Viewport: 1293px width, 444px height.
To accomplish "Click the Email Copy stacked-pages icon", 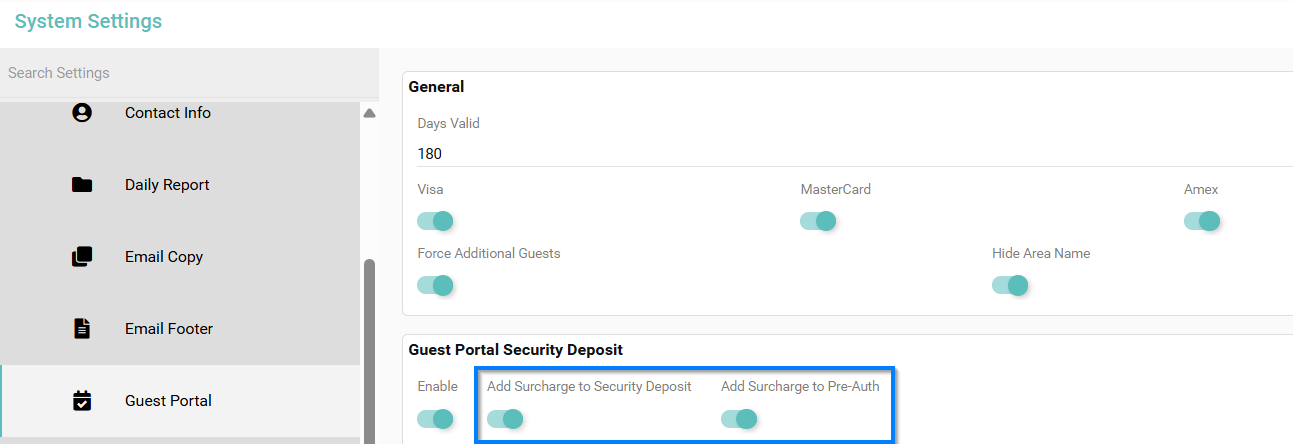I will click(x=82, y=257).
